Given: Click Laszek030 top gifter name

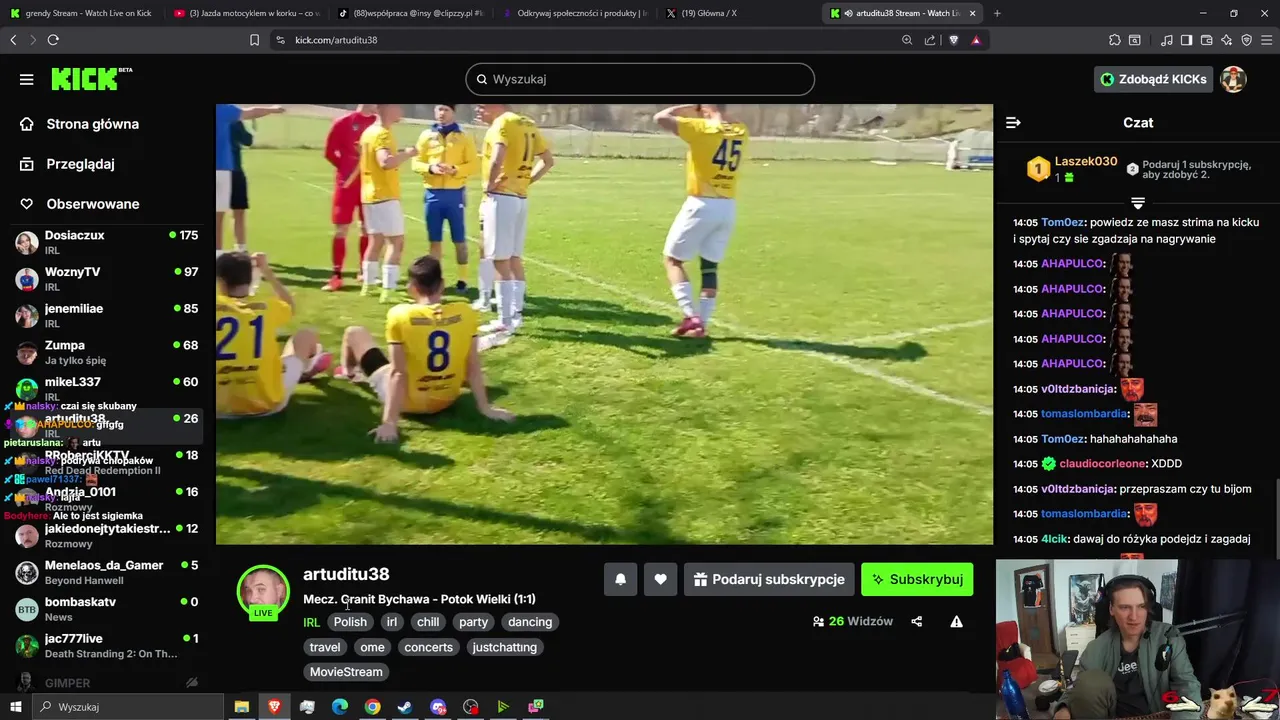Looking at the screenshot, I should (x=1086, y=162).
